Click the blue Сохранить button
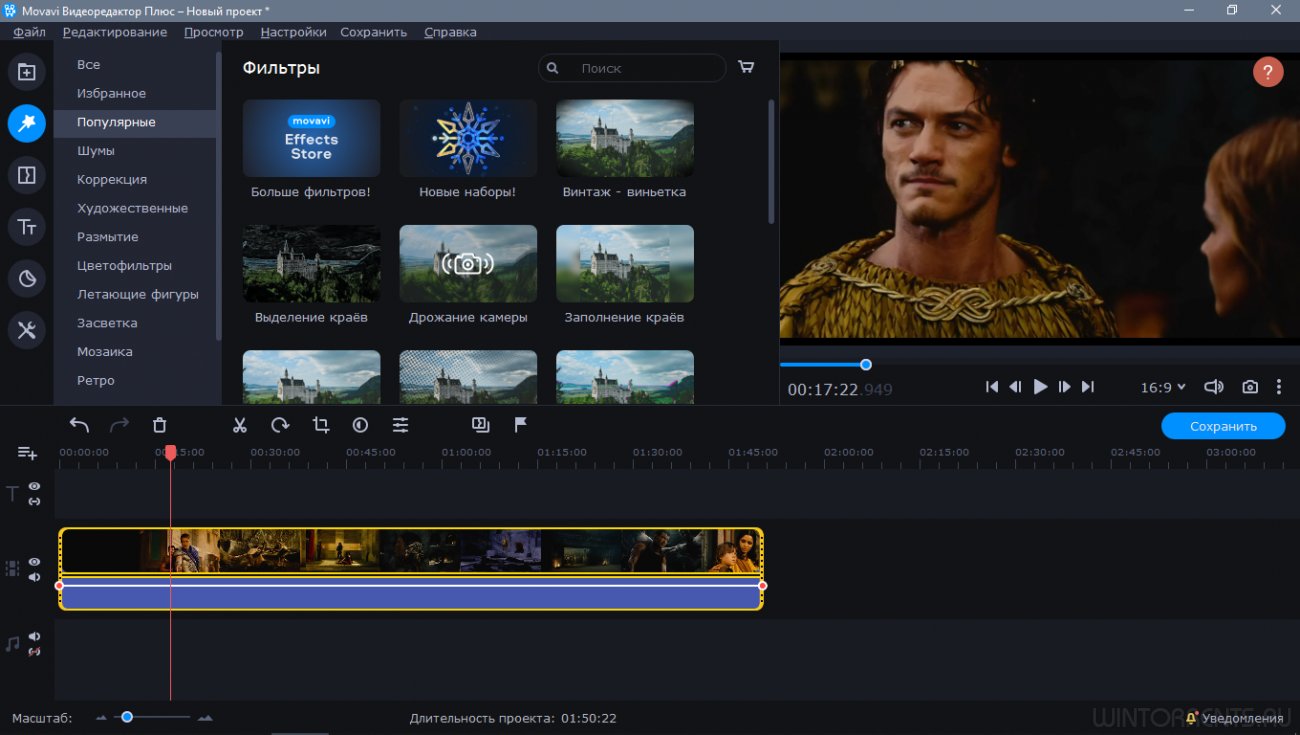 pos(1223,426)
